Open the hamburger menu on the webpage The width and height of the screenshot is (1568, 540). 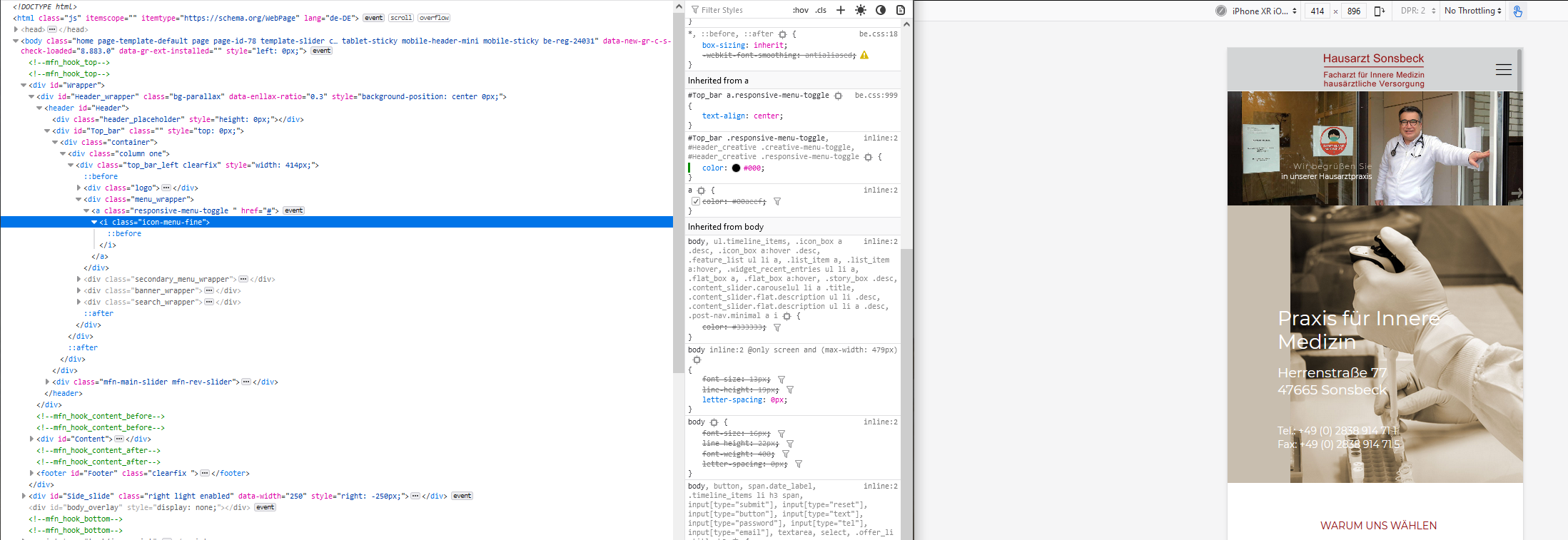coord(1503,69)
